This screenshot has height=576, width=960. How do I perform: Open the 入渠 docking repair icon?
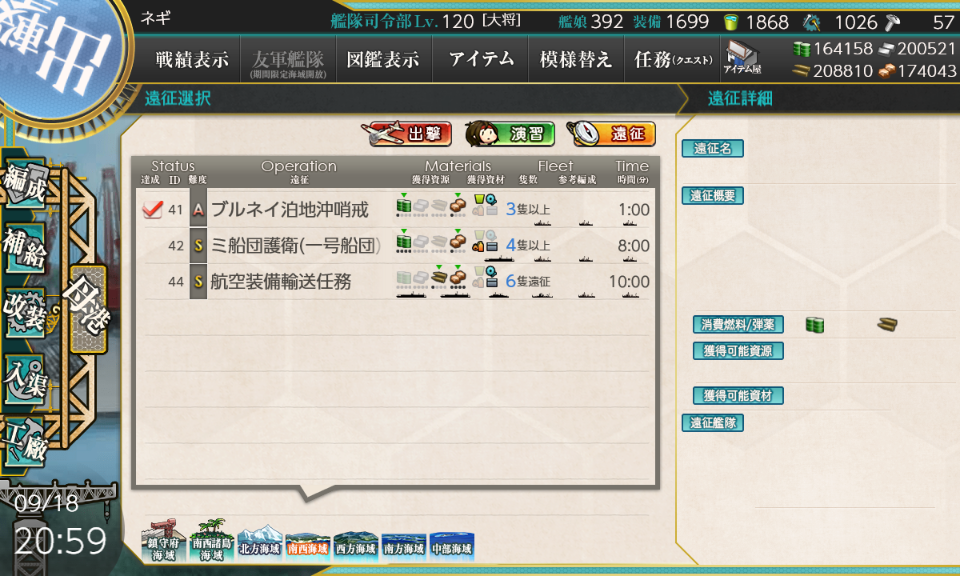click(25, 380)
